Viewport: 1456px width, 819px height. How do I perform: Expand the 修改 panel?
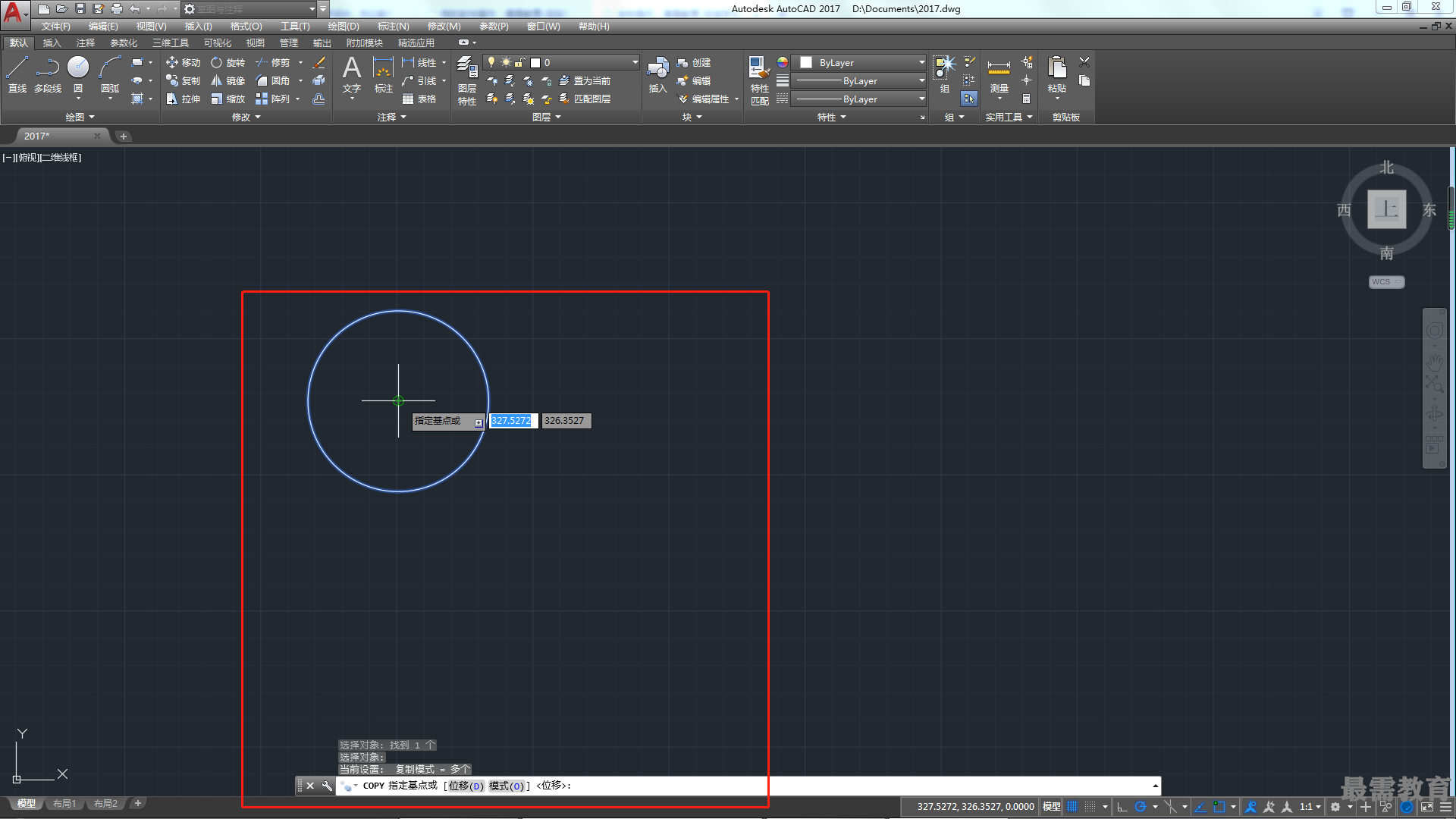click(246, 117)
